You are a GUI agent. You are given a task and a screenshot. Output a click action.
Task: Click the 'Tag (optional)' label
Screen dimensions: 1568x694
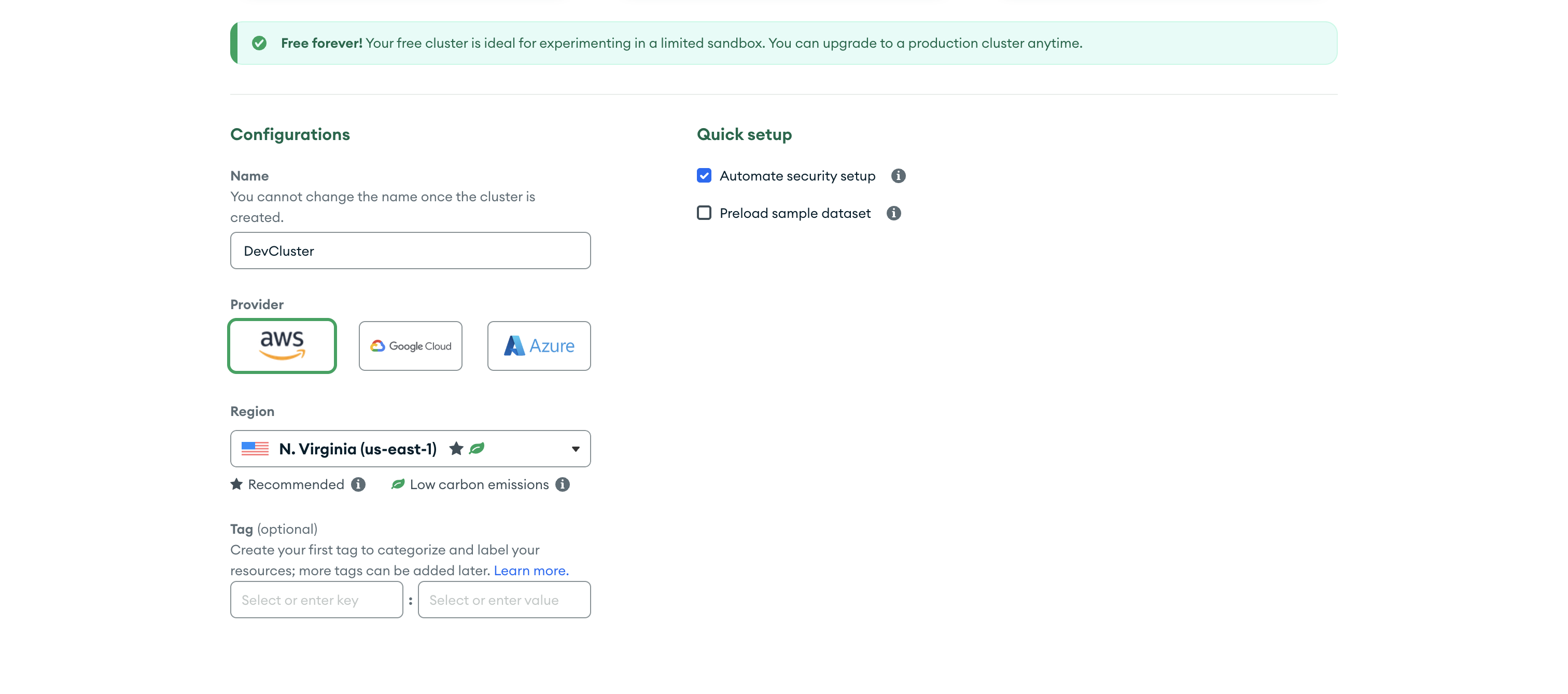tap(274, 529)
